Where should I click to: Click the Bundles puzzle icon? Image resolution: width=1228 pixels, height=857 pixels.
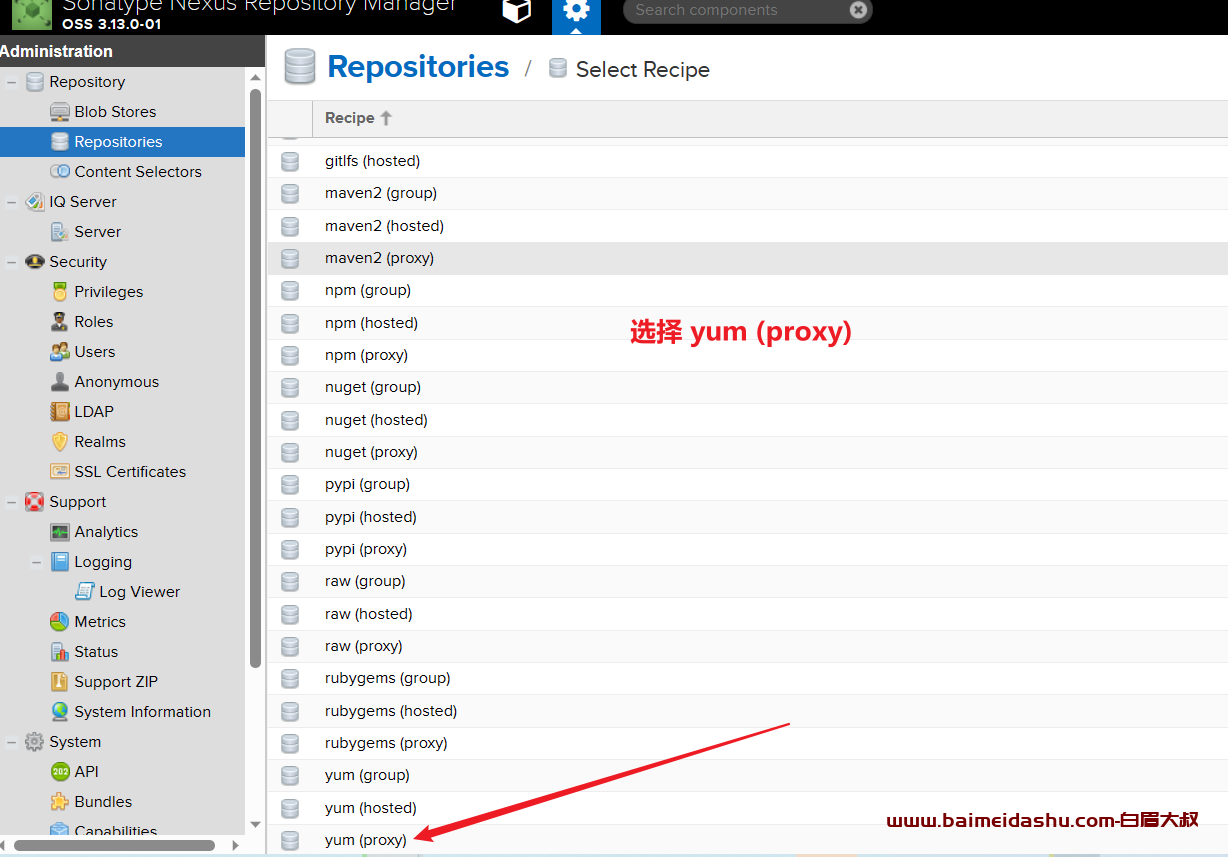pos(60,802)
